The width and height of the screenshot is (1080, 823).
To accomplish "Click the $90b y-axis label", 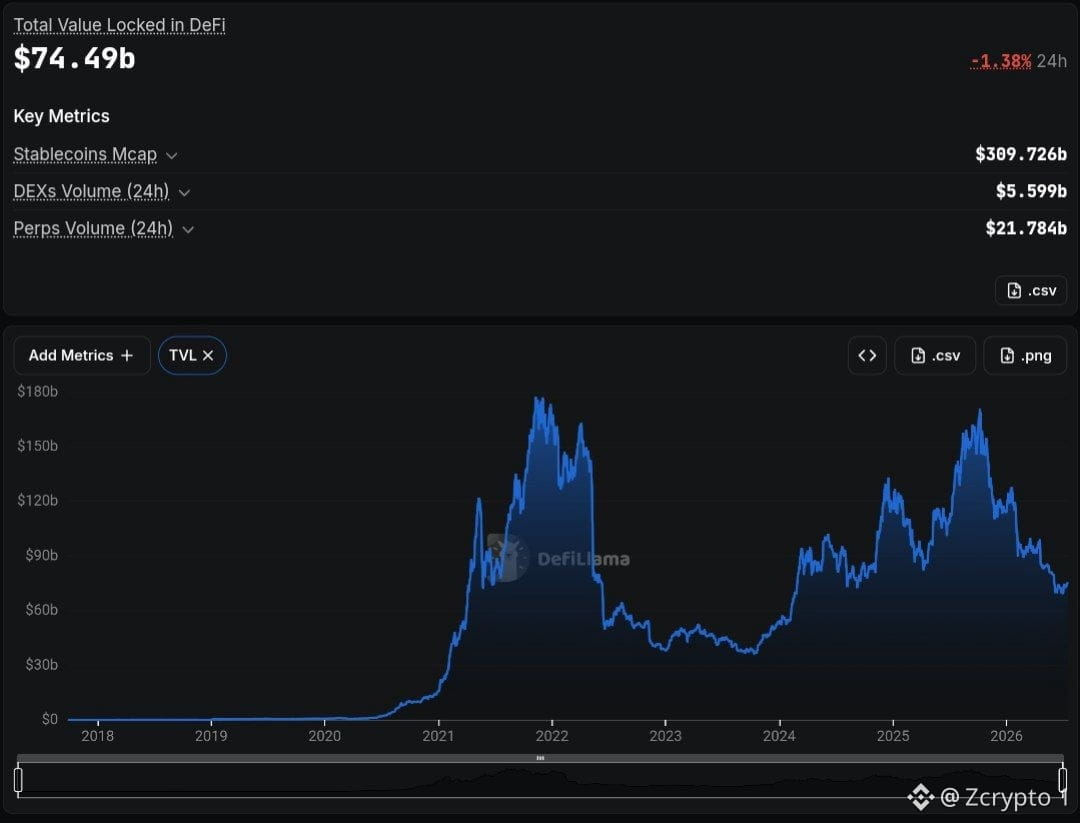I will pyautogui.click(x=41, y=555).
